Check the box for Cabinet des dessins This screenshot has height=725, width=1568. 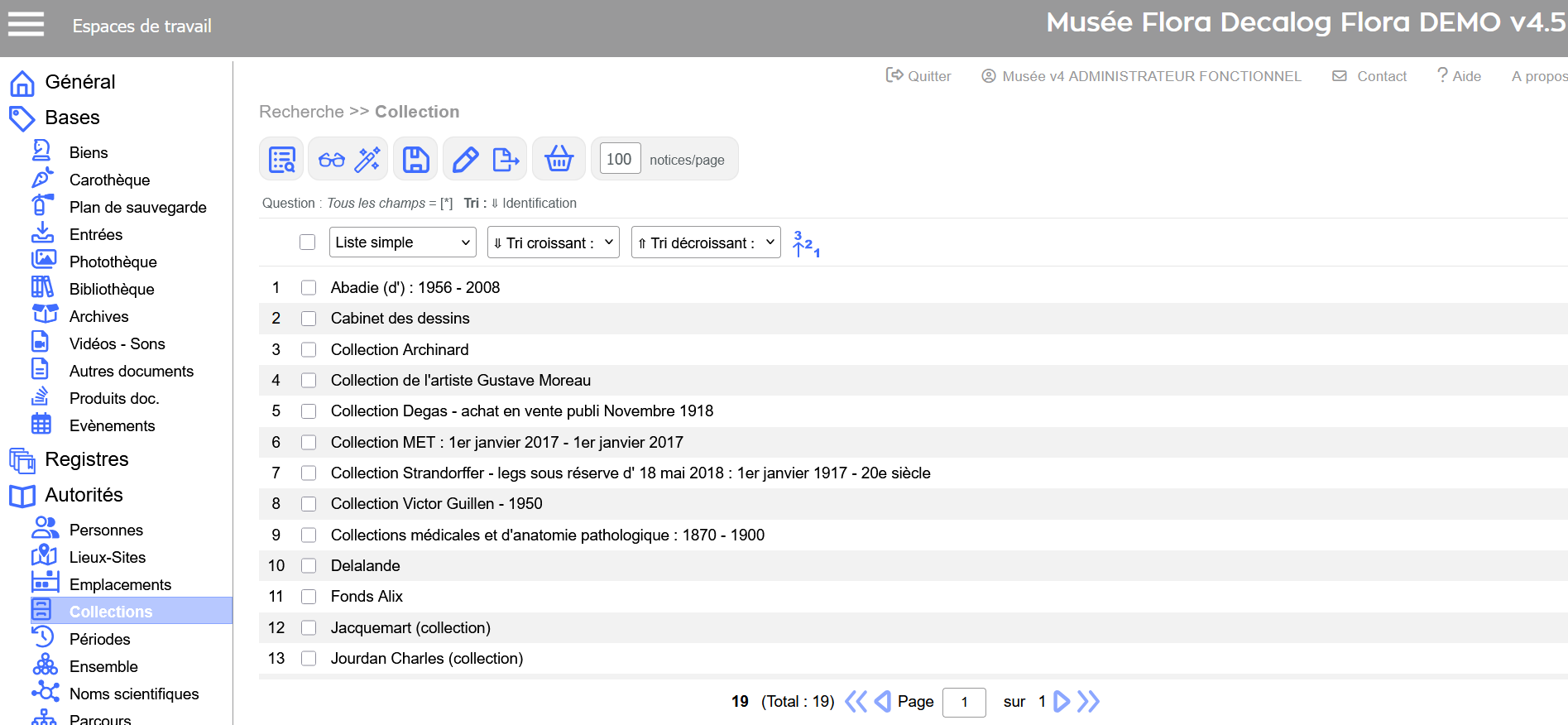[x=309, y=319]
